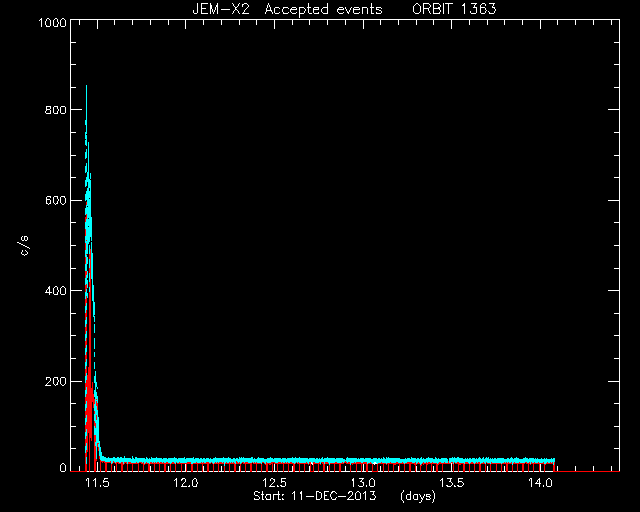The height and width of the screenshot is (512, 640).
Task: Click the y-axis label 'c/s'
Action: tap(25, 246)
